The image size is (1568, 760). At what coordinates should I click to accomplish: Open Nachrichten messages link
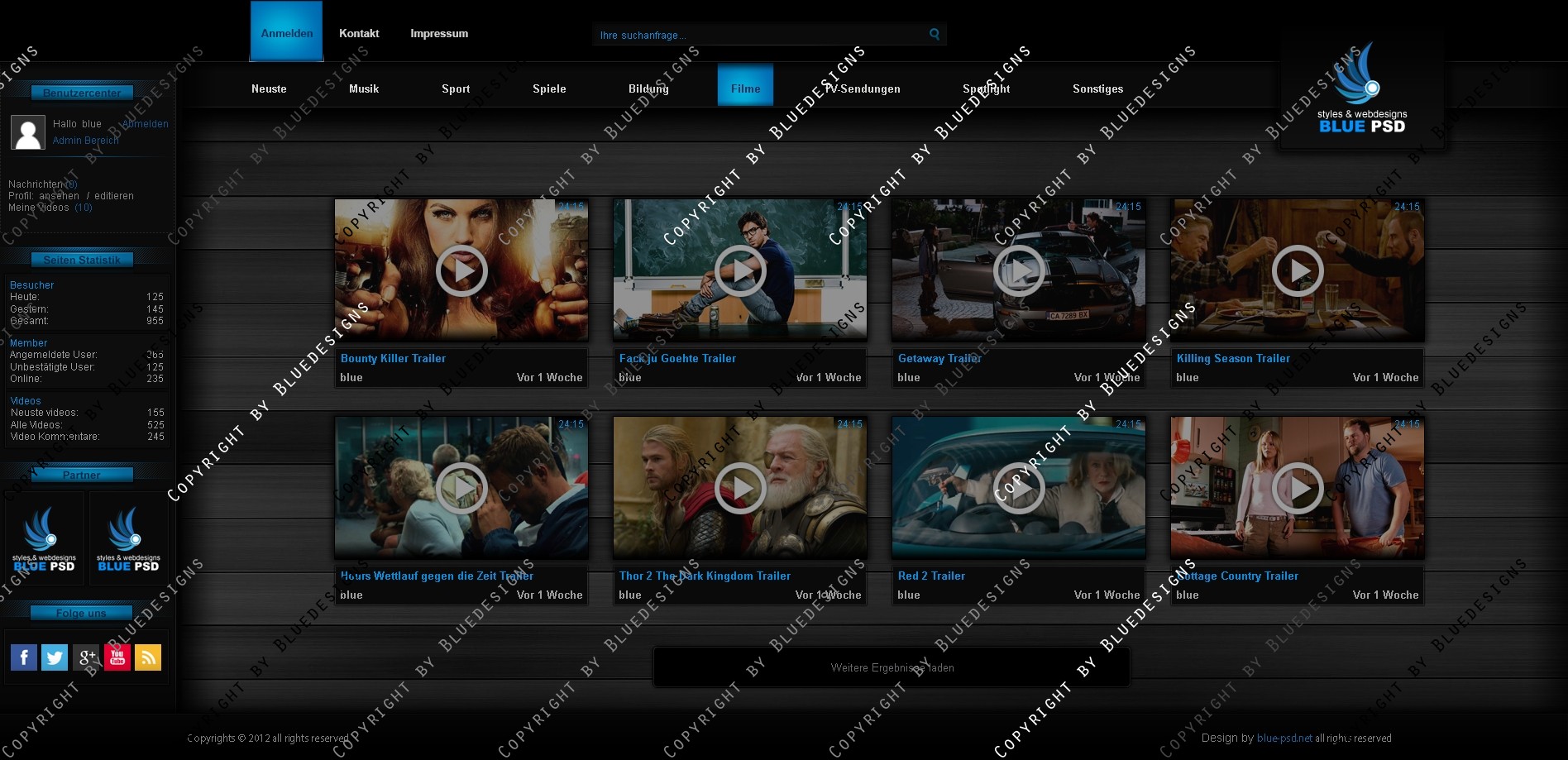(x=42, y=184)
